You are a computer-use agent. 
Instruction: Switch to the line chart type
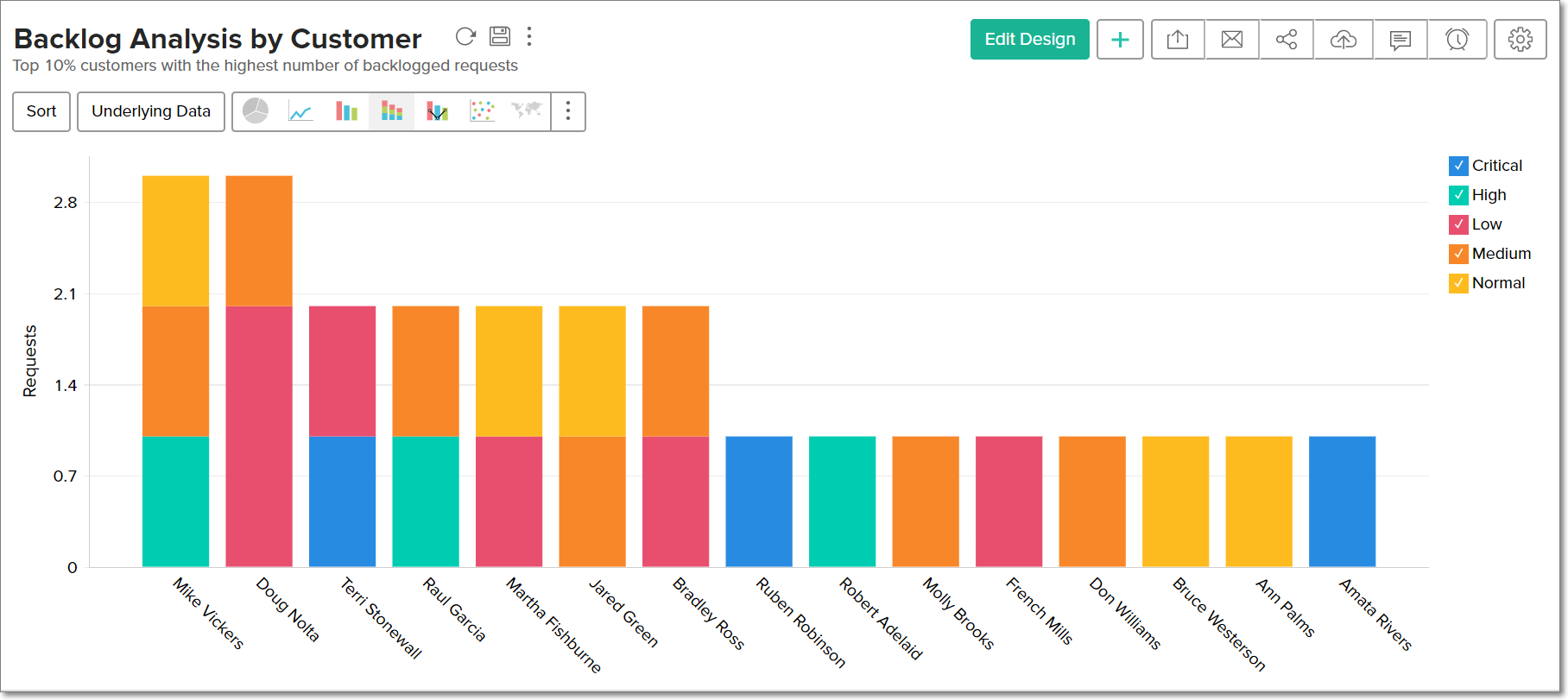(x=300, y=111)
